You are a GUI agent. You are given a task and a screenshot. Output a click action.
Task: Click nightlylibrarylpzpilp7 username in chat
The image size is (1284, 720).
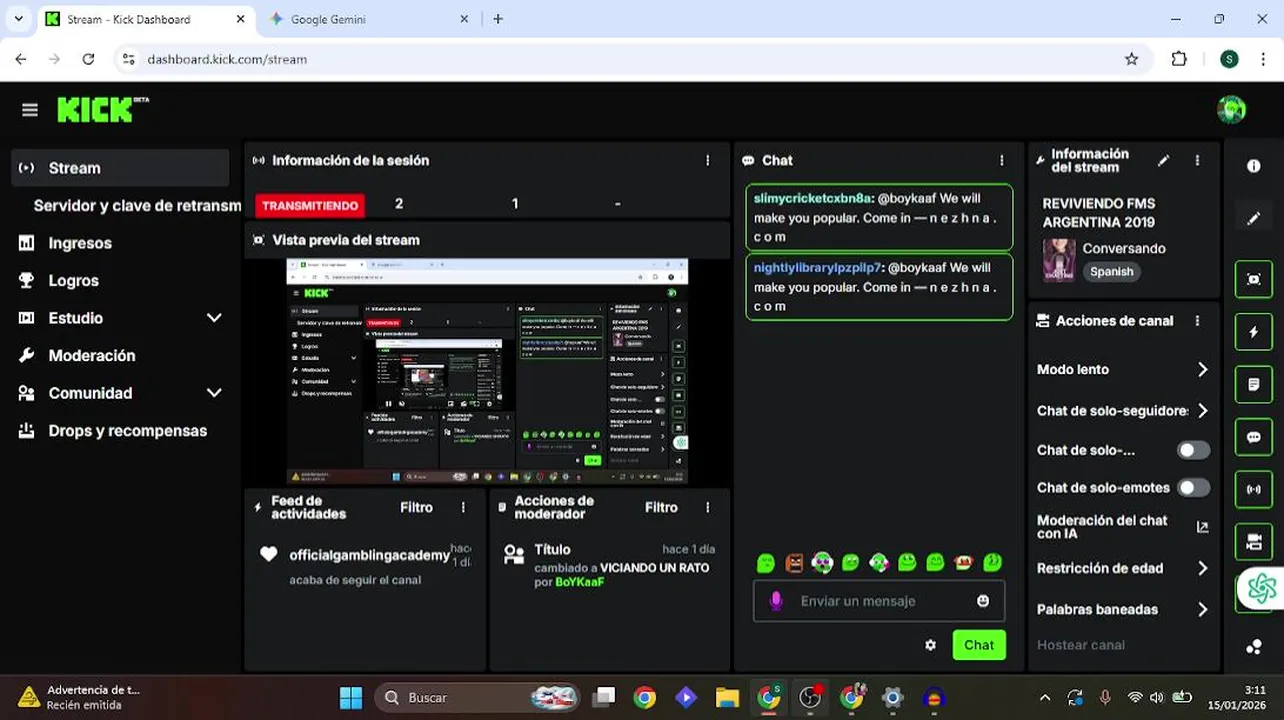pyautogui.click(x=818, y=267)
